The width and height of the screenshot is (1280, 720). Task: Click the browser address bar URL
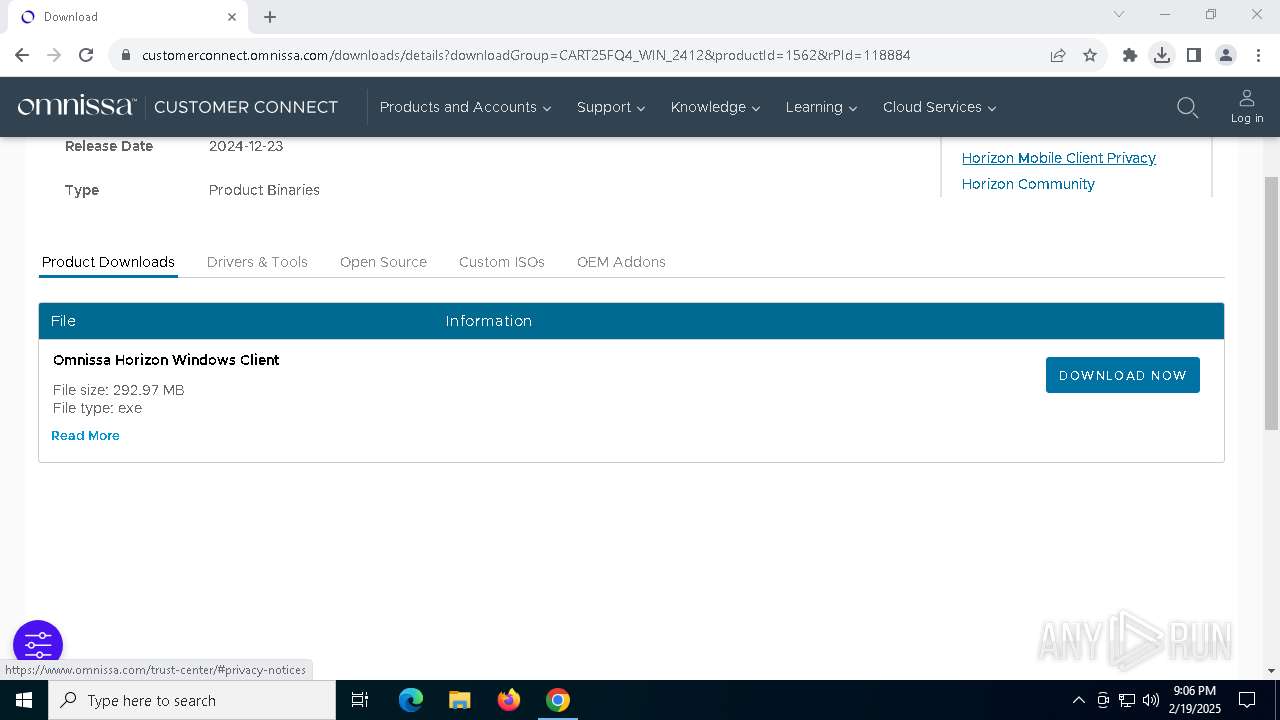(x=526, y=55)
